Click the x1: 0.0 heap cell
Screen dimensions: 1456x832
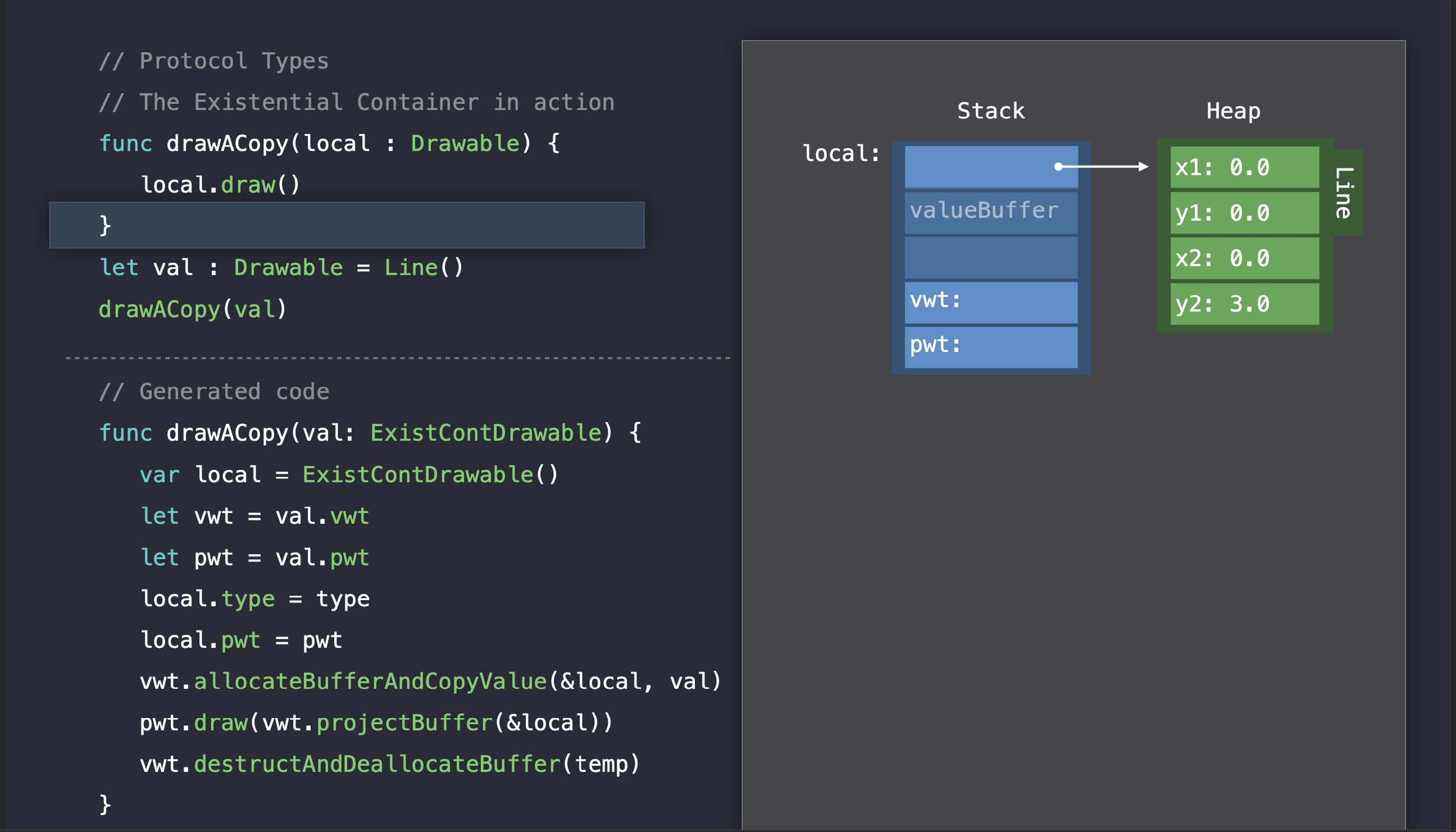1244,167
